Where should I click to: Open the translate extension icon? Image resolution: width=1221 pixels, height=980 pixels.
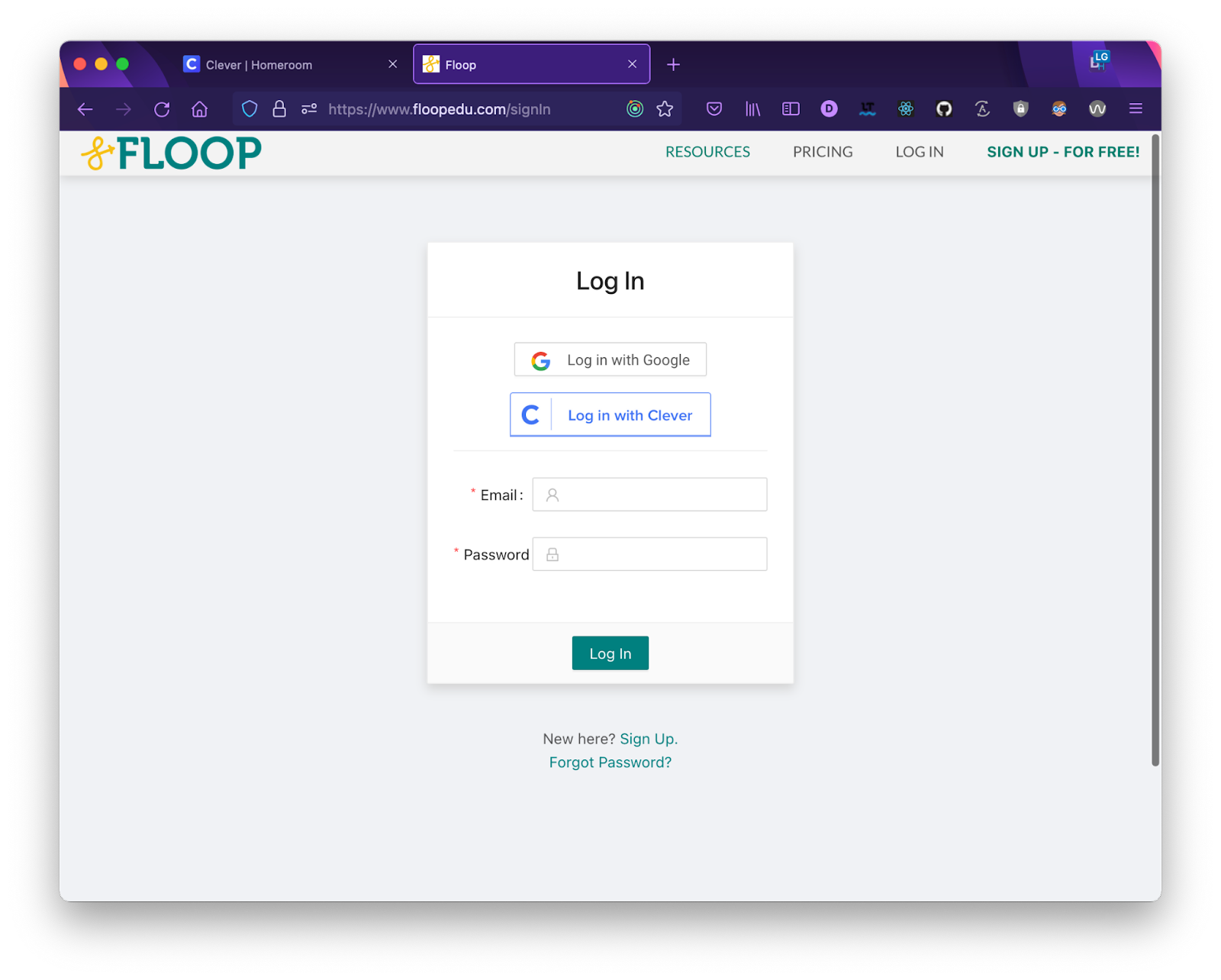point(982,109)
